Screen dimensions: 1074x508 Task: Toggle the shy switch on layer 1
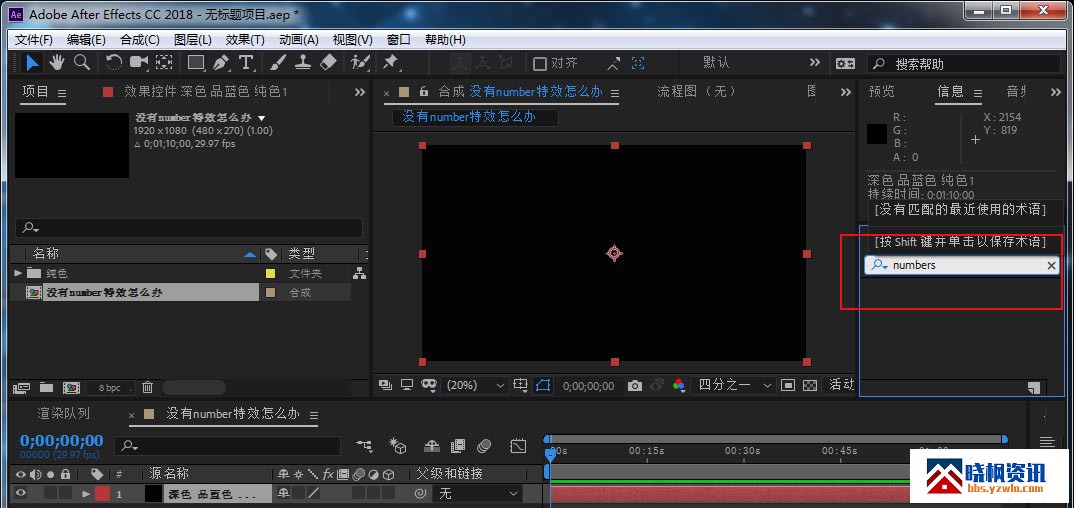pos(283,493)
